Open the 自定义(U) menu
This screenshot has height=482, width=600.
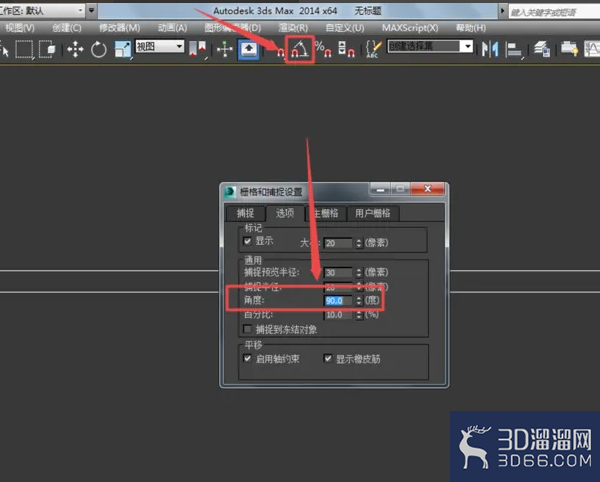point(345,28)
